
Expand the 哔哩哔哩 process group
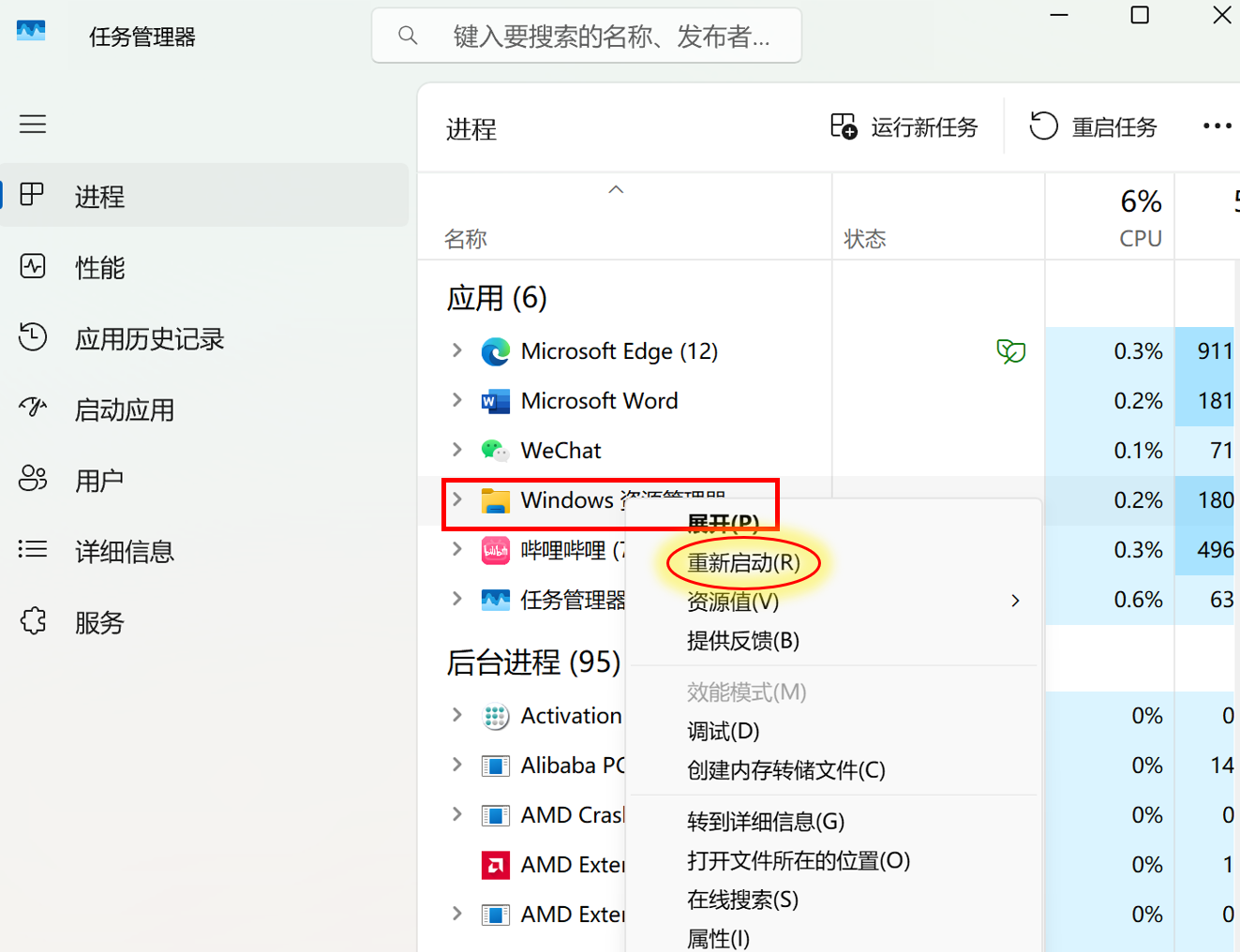456,549
